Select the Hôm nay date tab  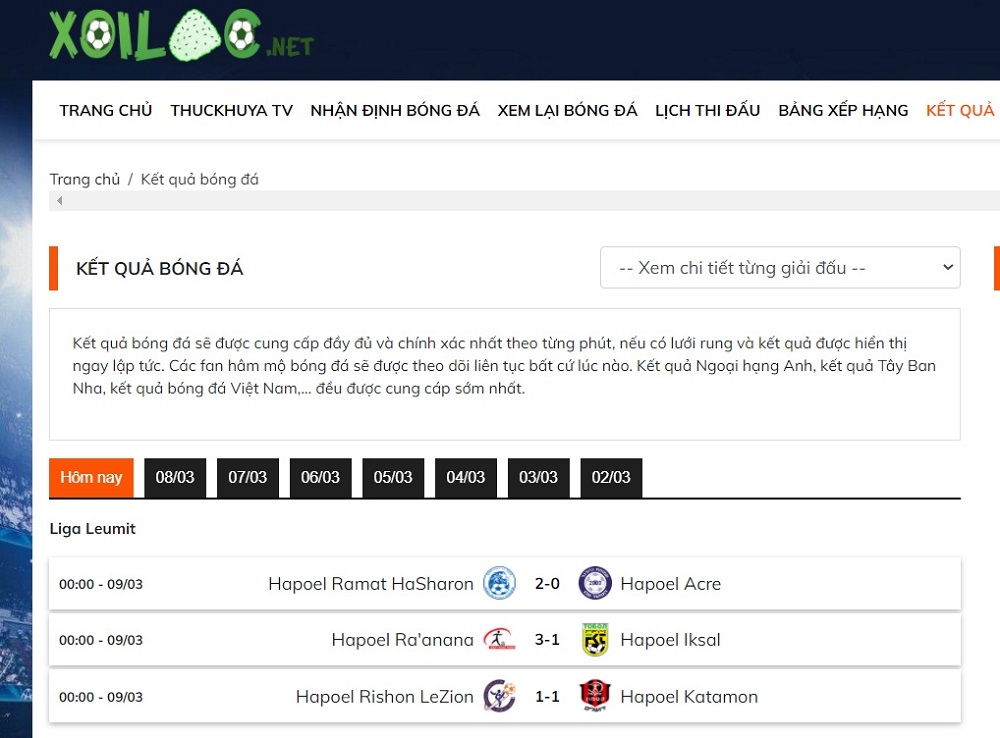(x=91, y=478)
